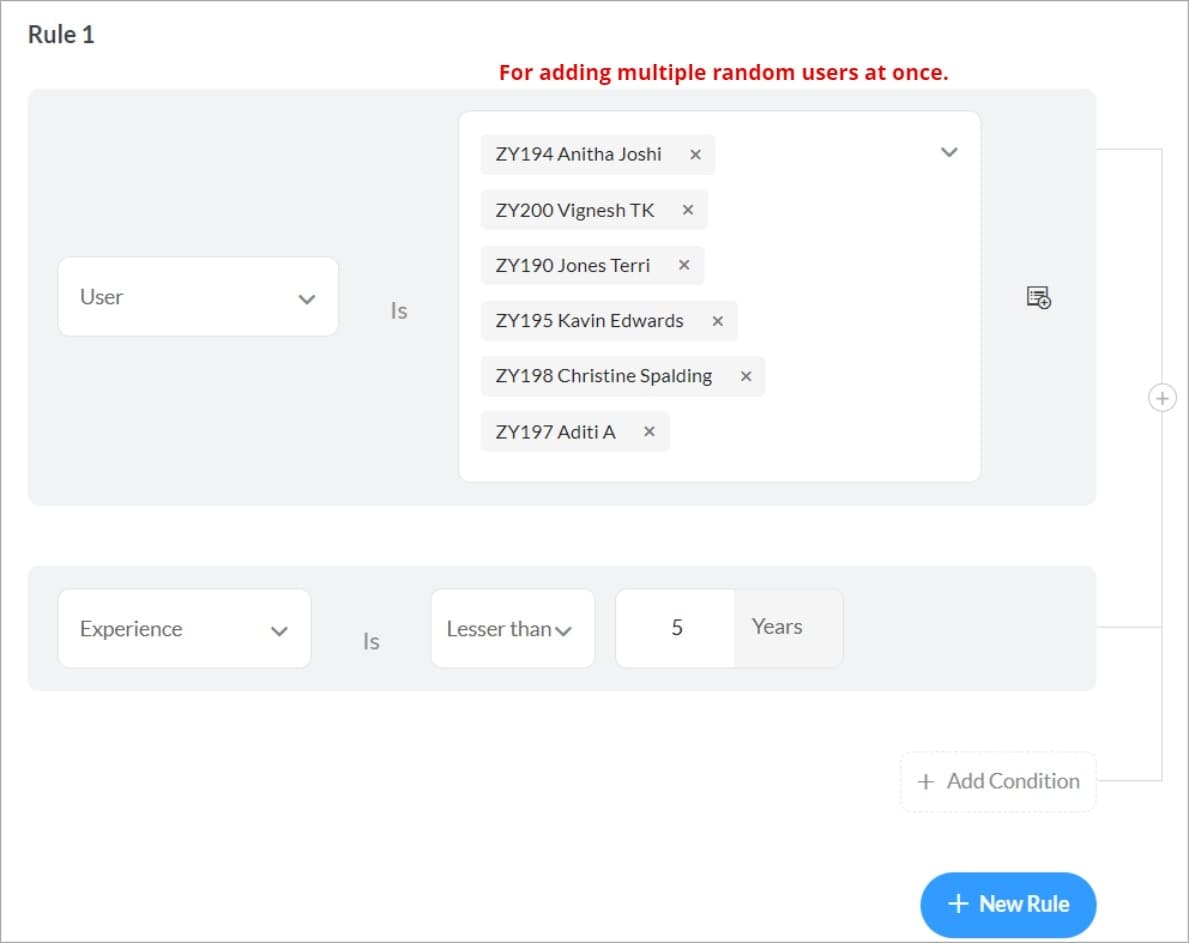Remove ZY198 Christine Spalding tag
Image resolution: width=1189 pixels, height=943 pixels.
tap(746, 376)
